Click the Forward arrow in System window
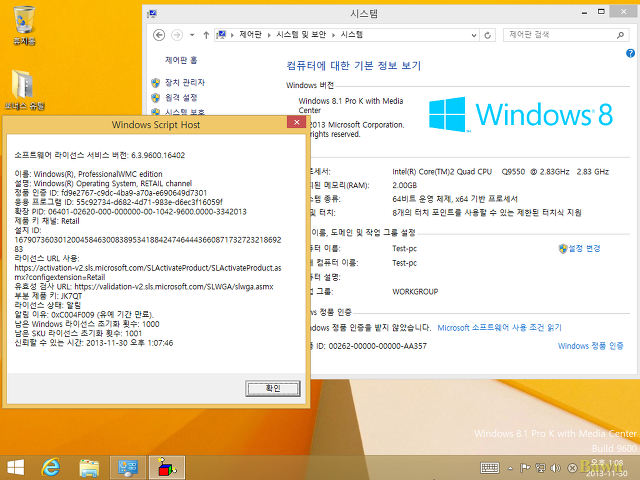The image size is (640, 480). tap(177, 35)
